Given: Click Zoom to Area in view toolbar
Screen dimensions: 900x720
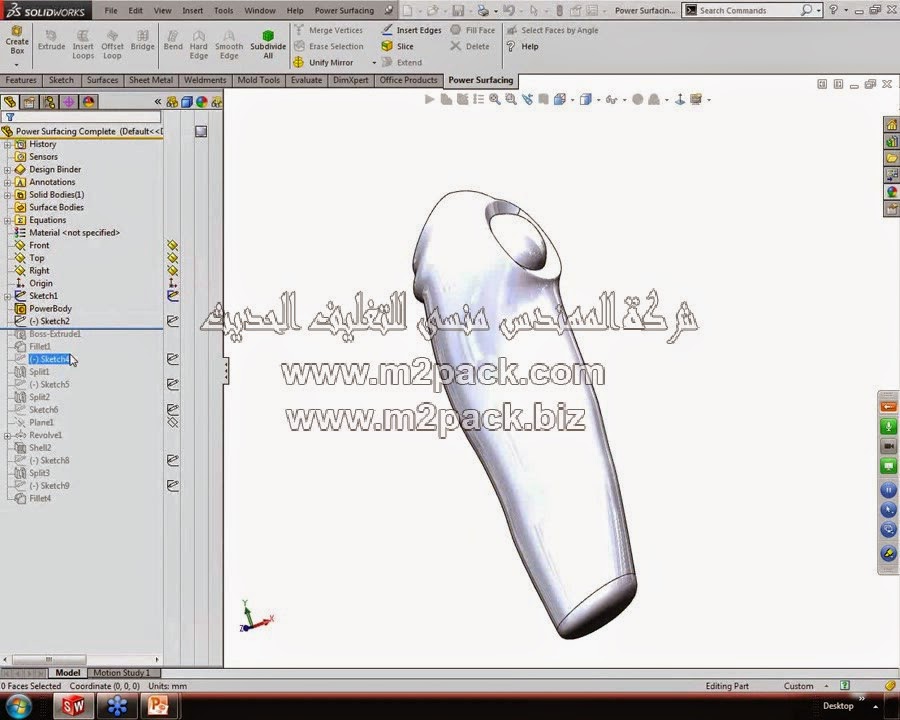Looking at the screenshot, I should click(510, 99).
